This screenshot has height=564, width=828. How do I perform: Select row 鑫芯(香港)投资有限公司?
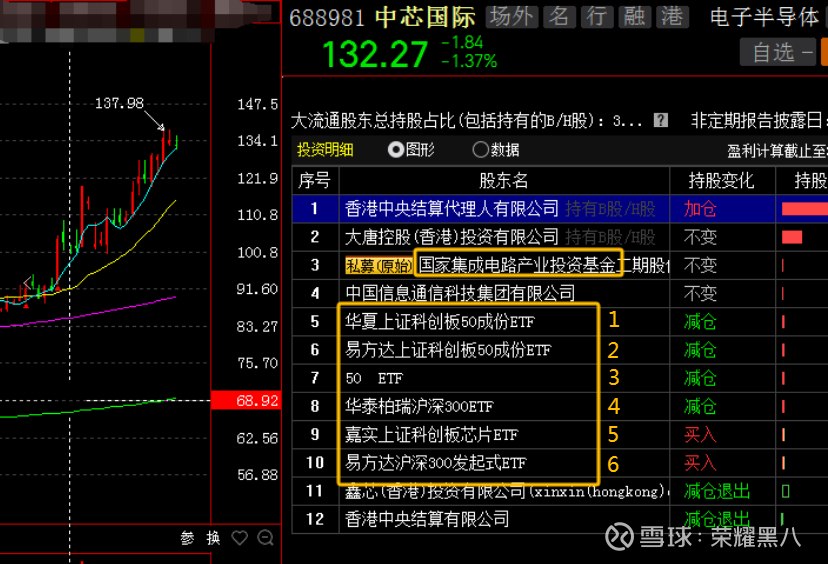(x=560, y=492)
